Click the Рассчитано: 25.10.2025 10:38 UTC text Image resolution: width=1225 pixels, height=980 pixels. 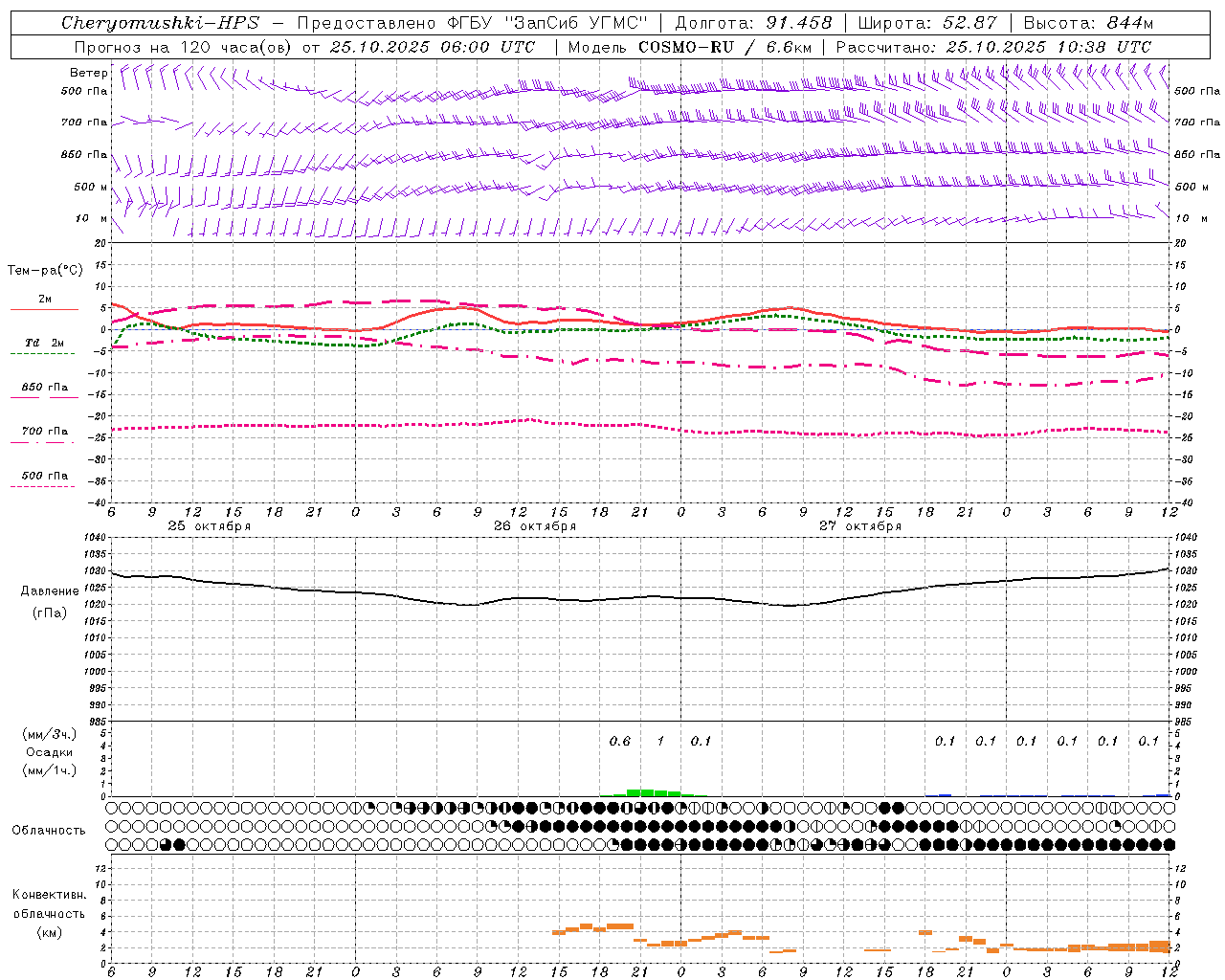(x=993, y=47)
